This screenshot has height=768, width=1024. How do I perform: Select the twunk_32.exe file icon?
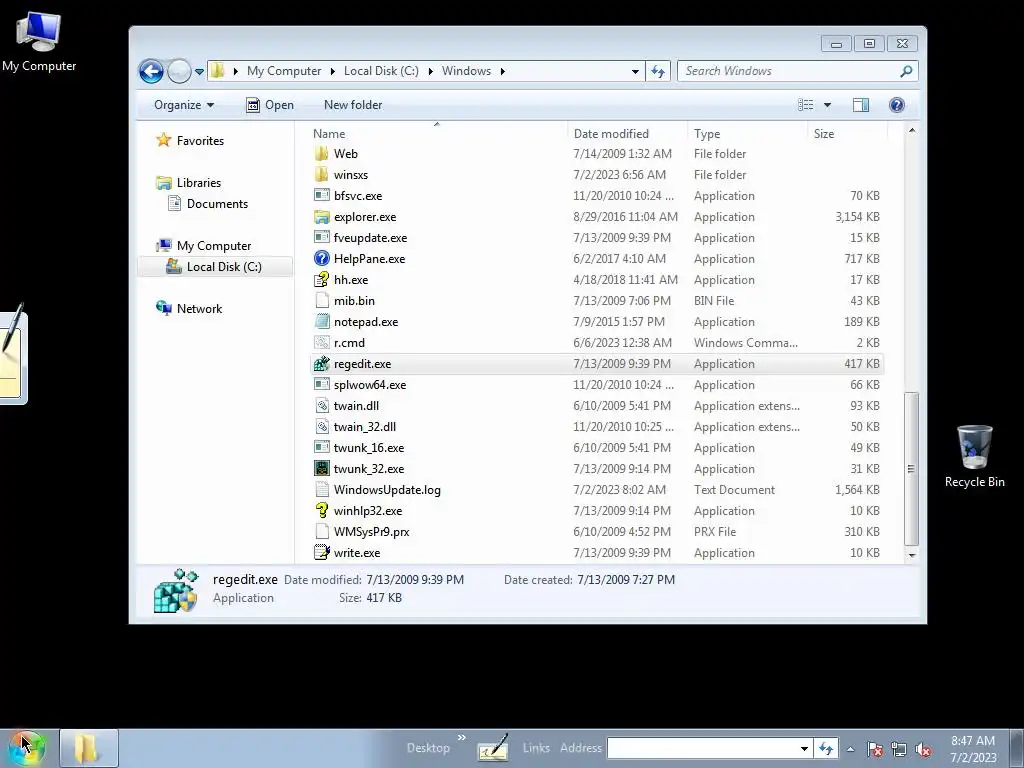[x=321, y=468]
